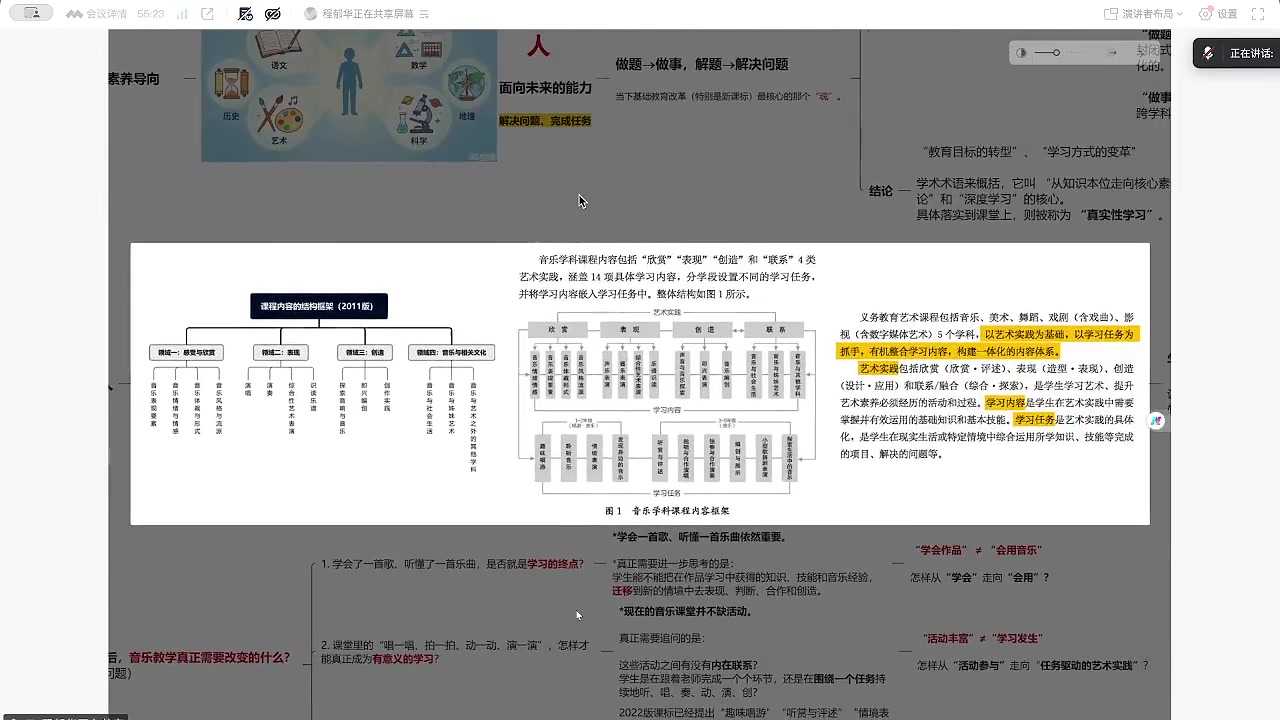The image size is (1280, 720).
Task: Enter full screen with the corner-brackets icon
Action: tap(1259, 14)
